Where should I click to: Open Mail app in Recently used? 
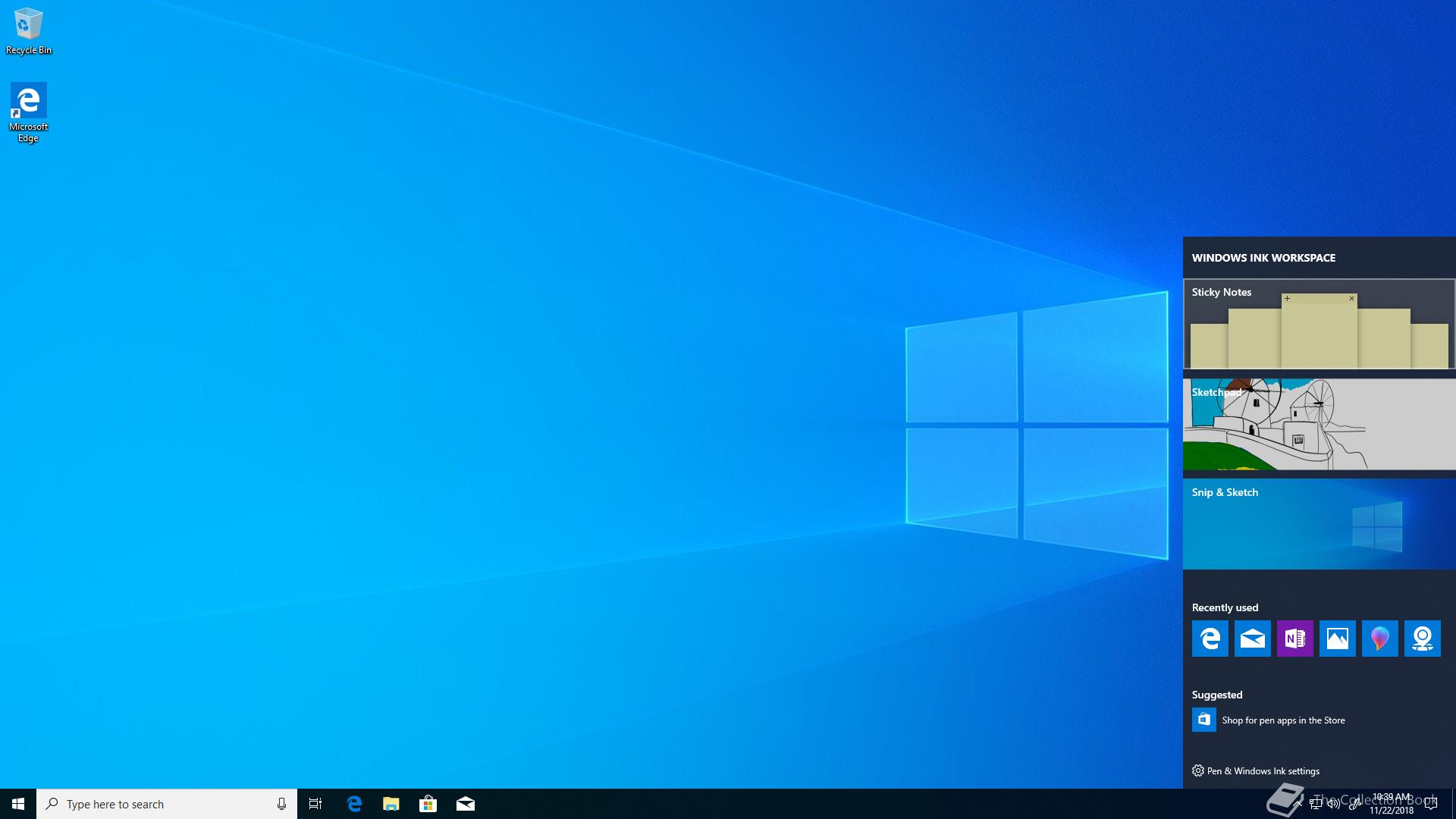coord(1252,639)
